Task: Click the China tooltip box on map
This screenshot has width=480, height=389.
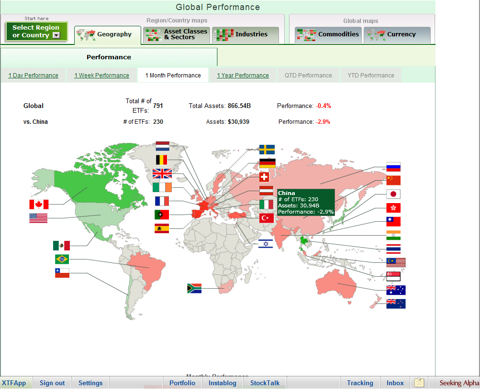Action: (306, 202)
